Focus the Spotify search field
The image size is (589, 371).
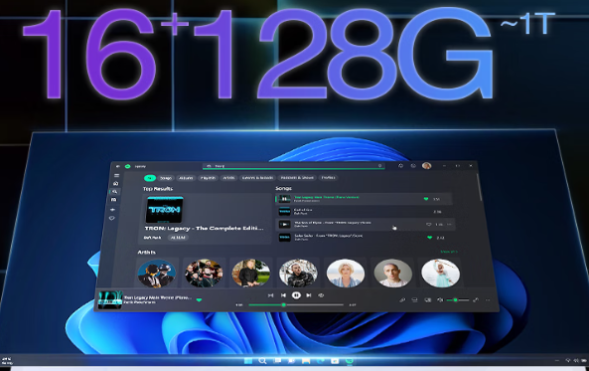[x=294, y=166]
